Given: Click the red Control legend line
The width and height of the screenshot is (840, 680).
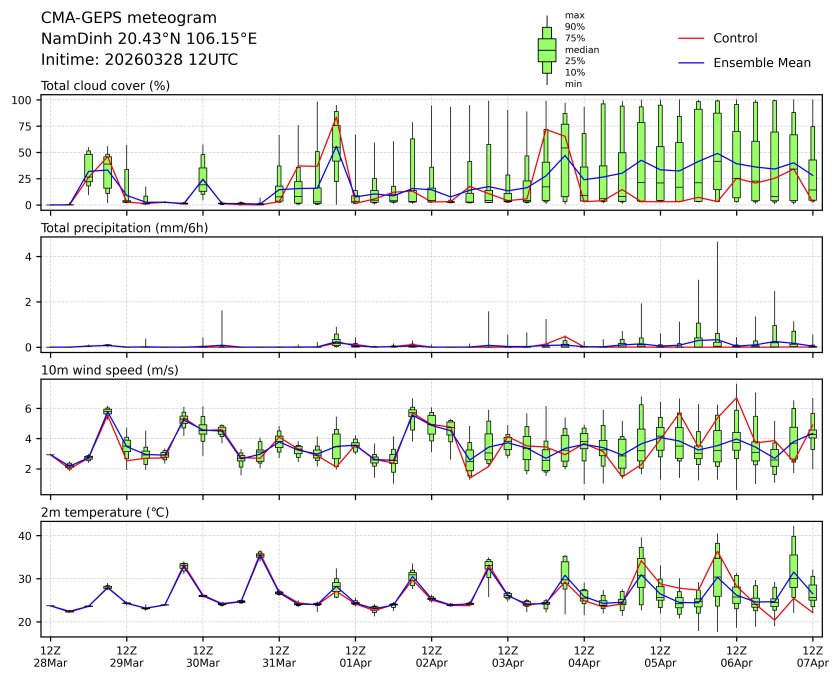Looking at the screenshot, I should tap(691, 38).
